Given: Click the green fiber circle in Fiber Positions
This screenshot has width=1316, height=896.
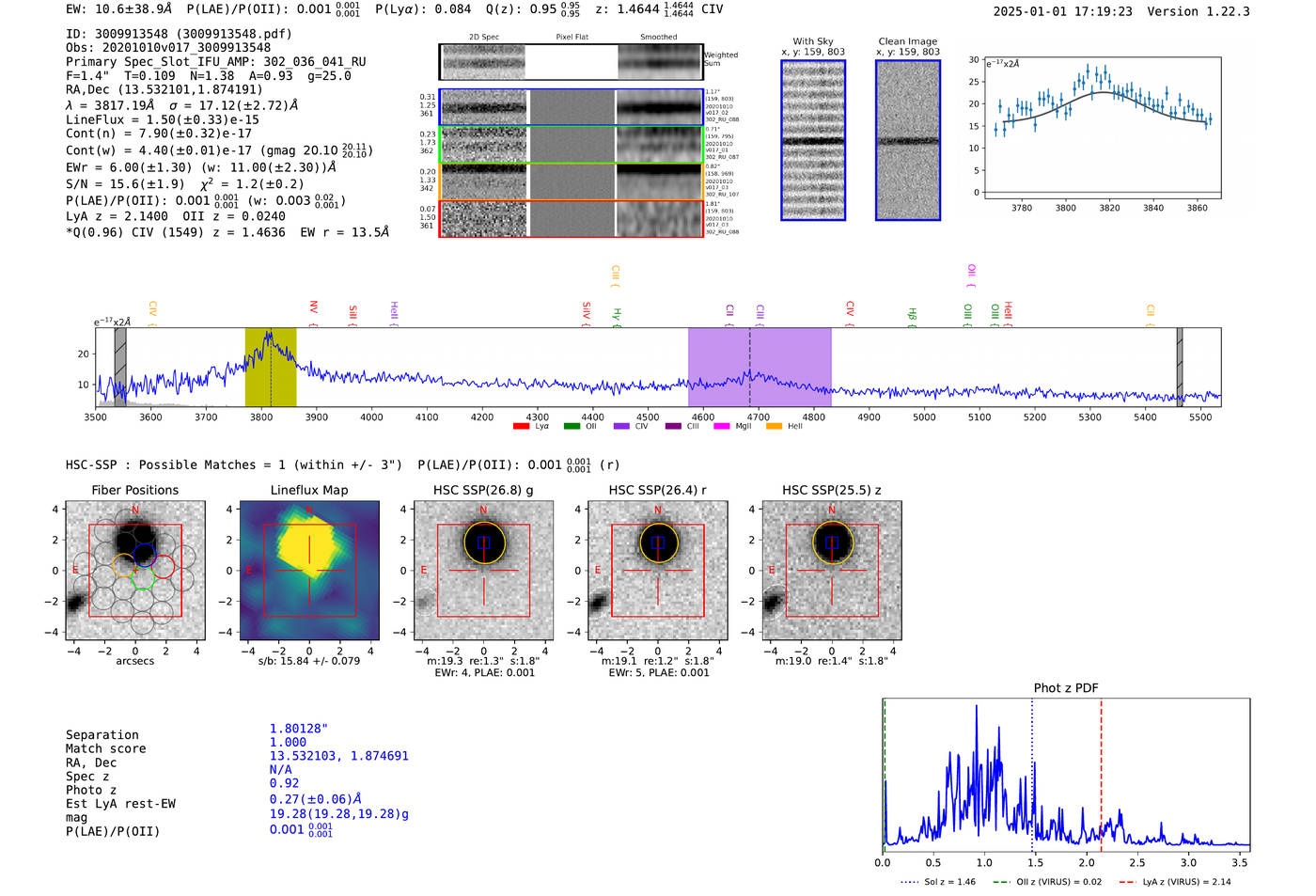Looking at the screenshot, I should coord(143,578).
